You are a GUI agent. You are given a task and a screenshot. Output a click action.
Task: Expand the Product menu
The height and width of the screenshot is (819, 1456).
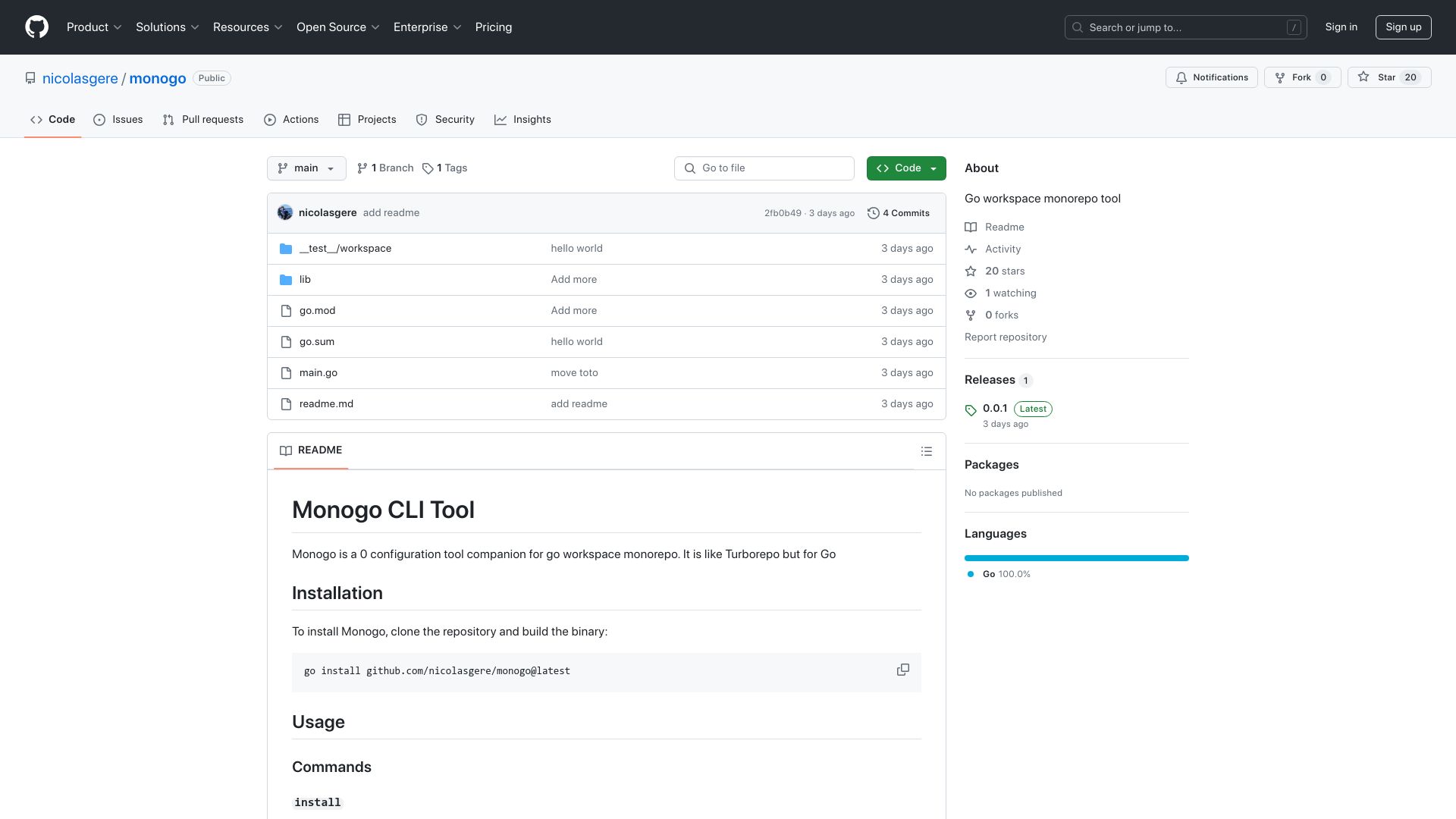pos(94,27)
